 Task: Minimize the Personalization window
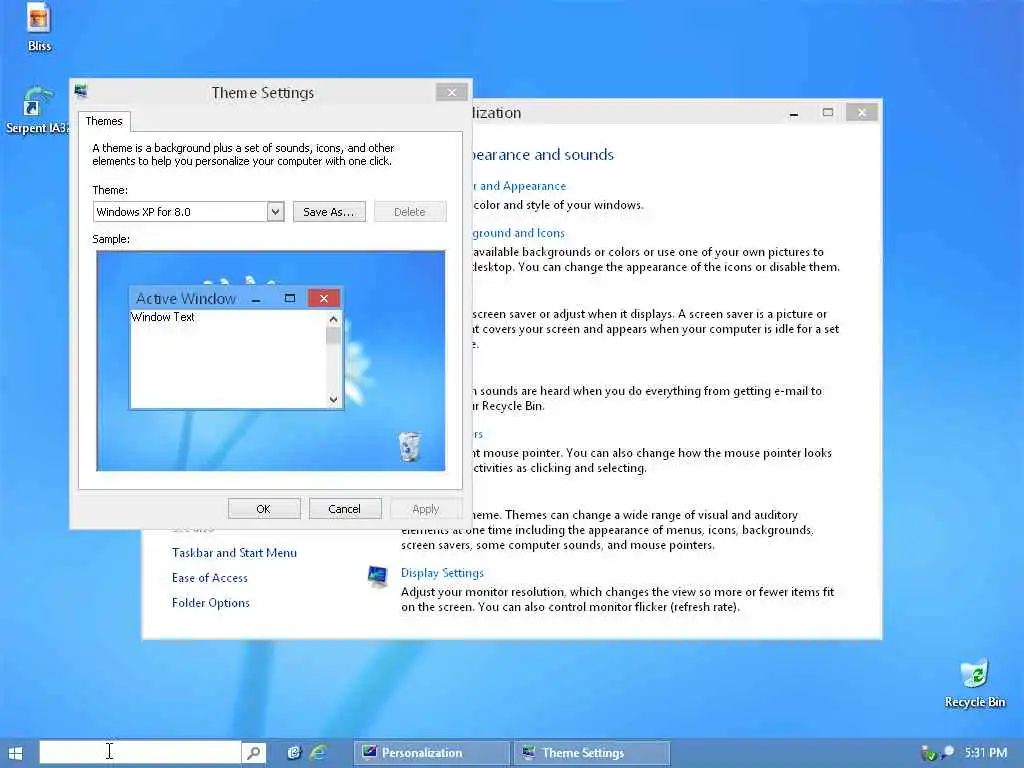[793, 113]
